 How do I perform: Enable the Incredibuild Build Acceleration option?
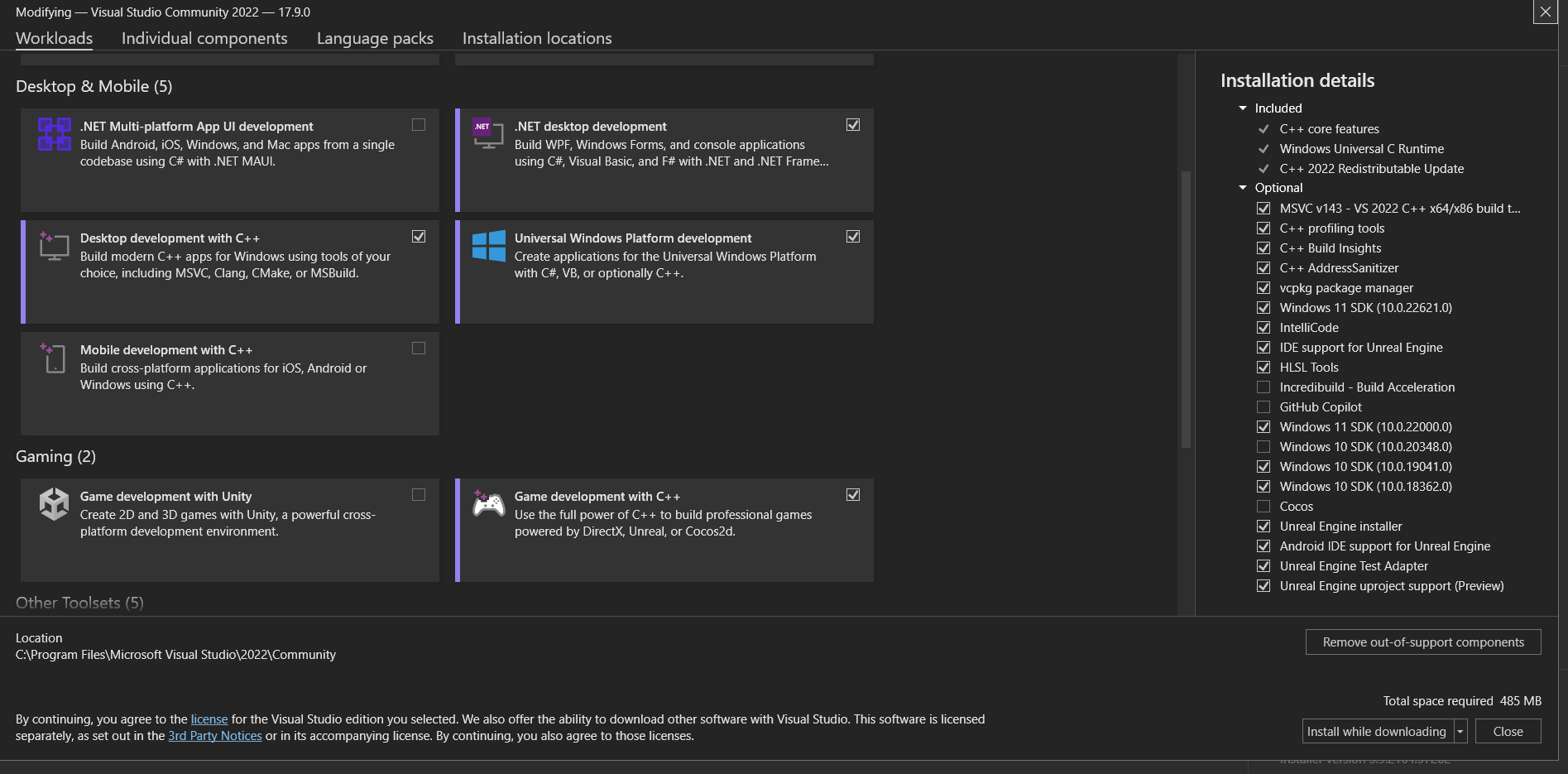[1264, 387]
